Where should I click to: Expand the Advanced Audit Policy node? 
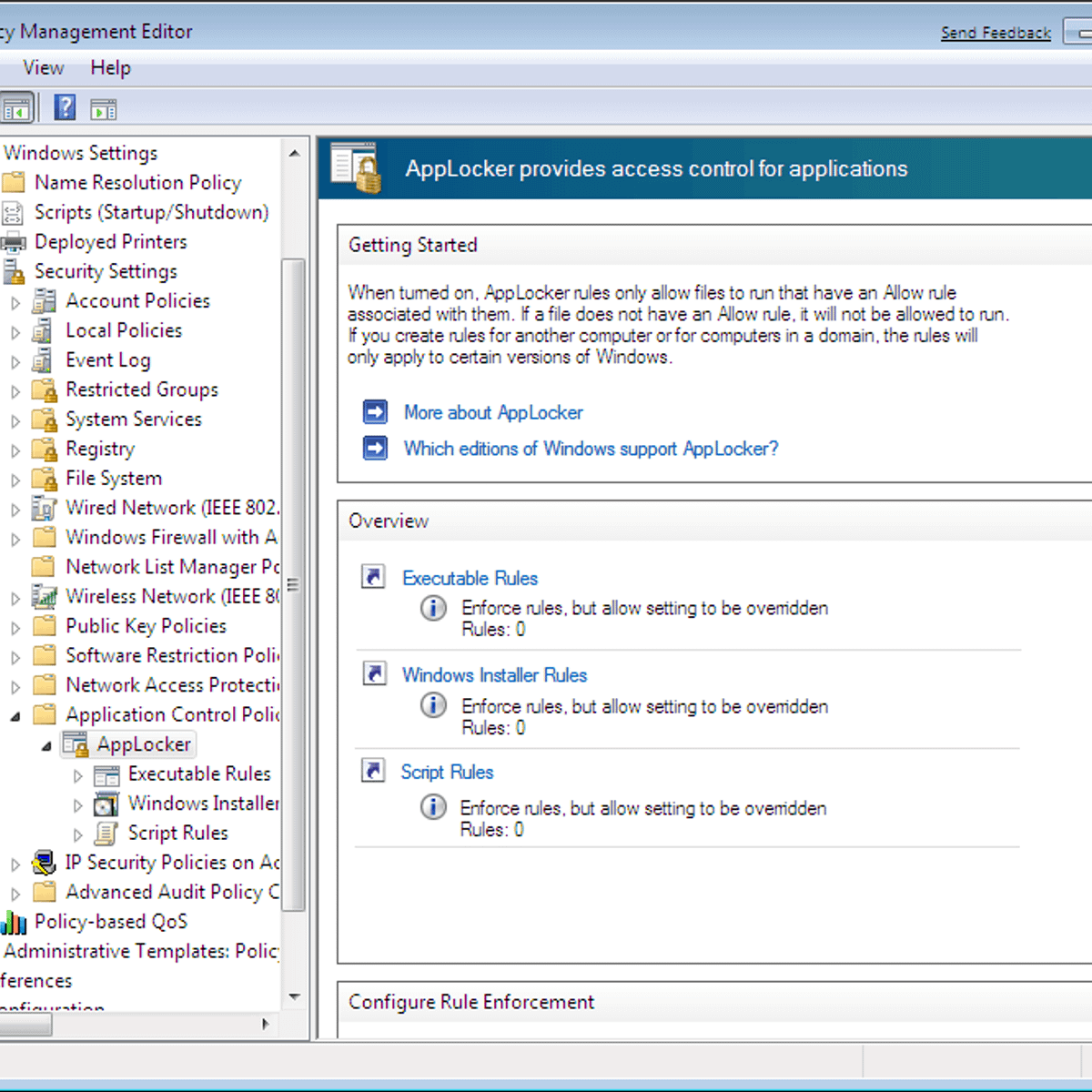[15, 895]
